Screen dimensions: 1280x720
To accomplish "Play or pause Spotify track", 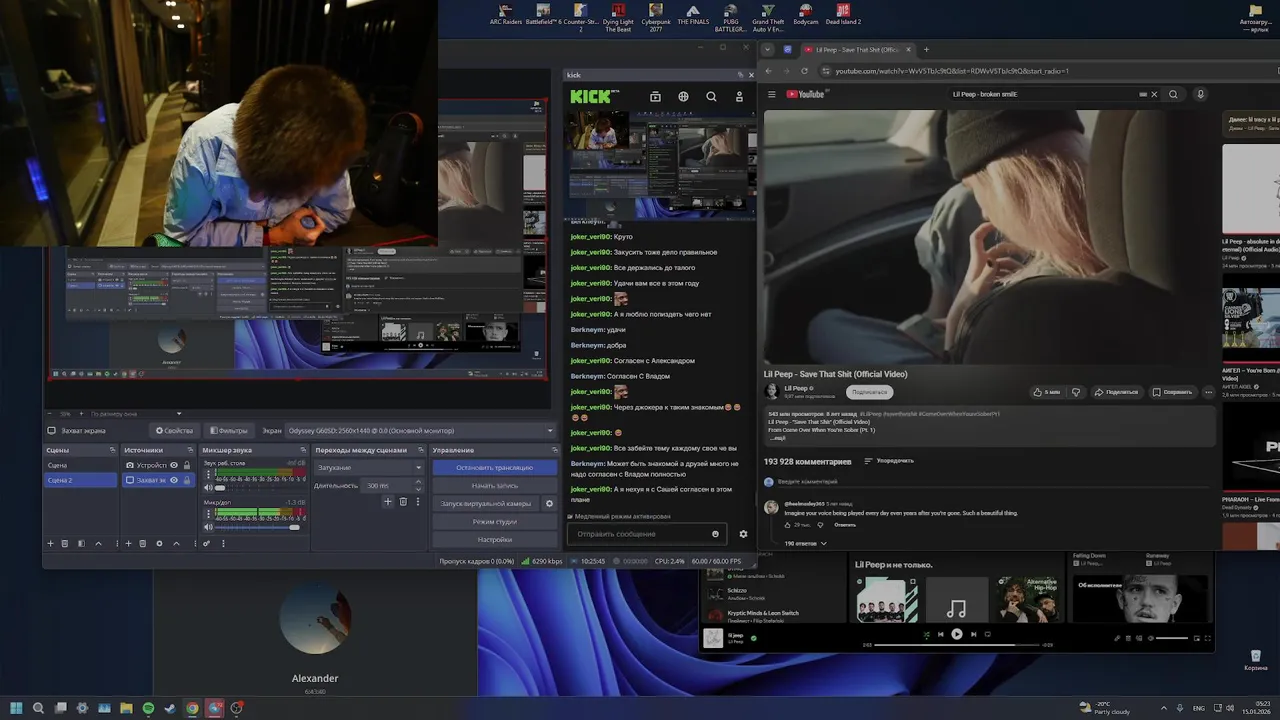I will (x=957, y=634).
